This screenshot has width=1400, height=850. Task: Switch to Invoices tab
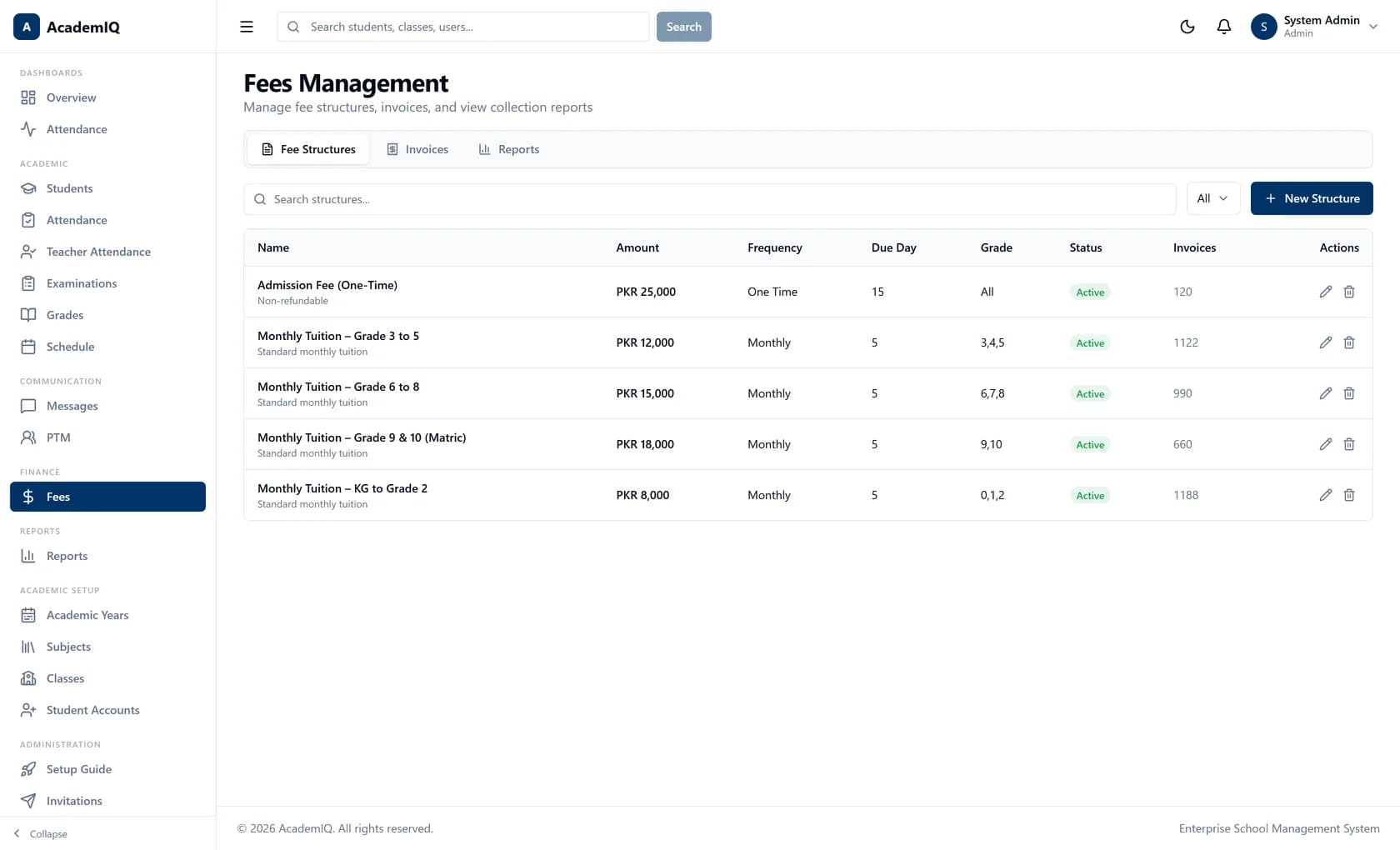417,149
